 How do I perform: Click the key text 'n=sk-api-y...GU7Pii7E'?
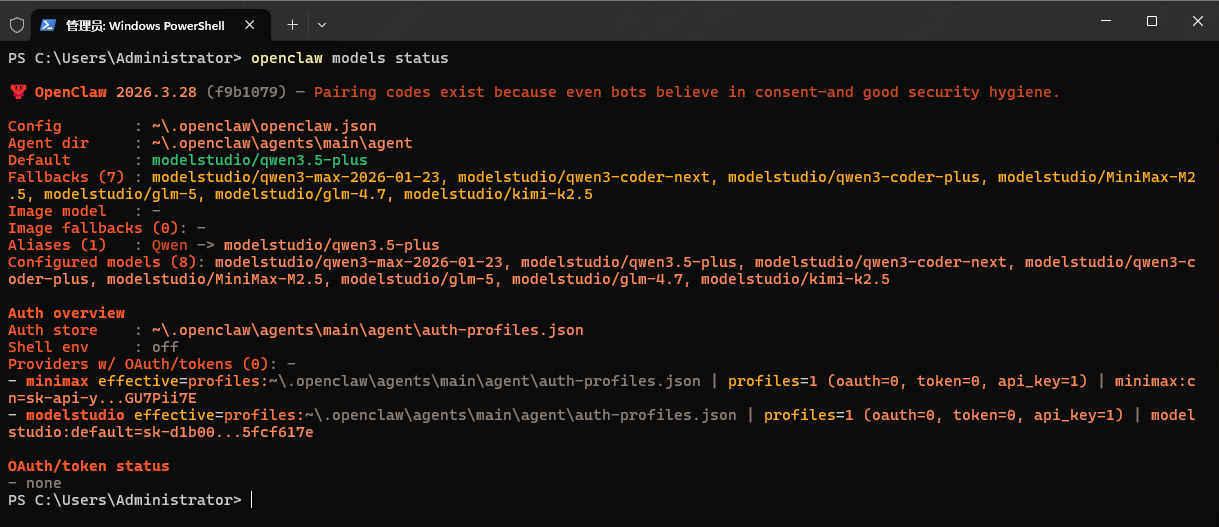102,398
